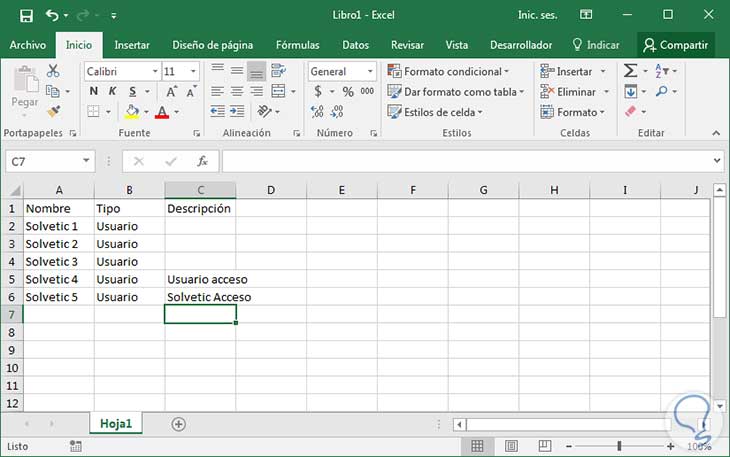Open font color dropdown arrow
730x457 pixels.
pyautogui.click(x=176, y=112)
